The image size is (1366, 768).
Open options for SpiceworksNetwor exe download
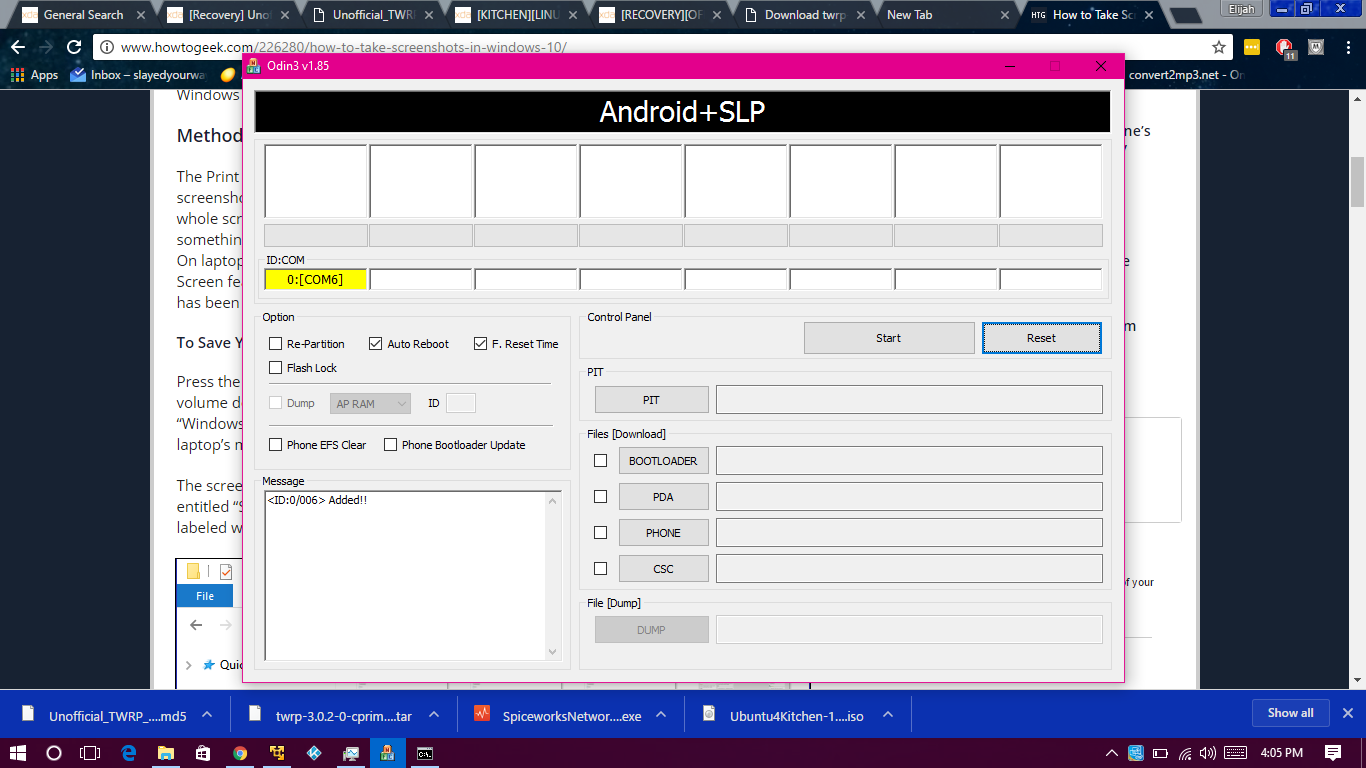[661, 715]
